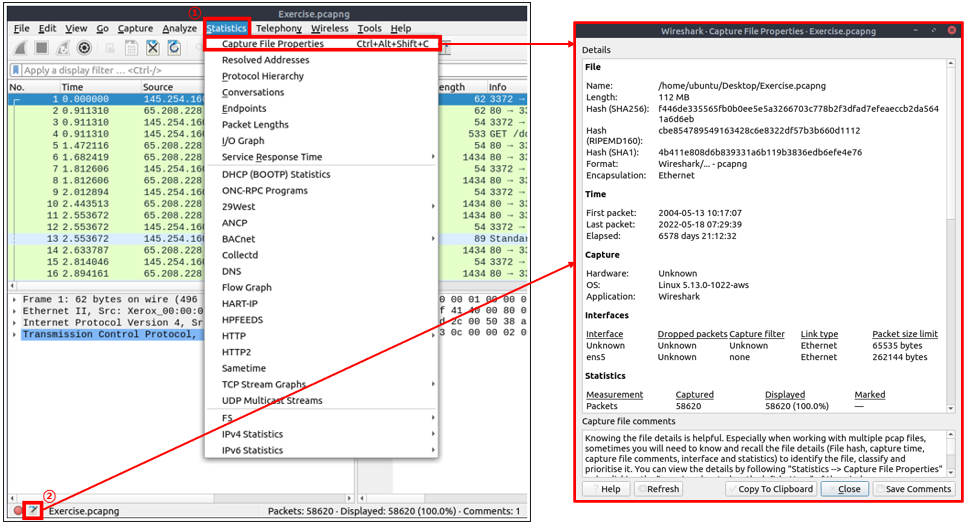Open the Service Response Time submenu
The height and width of the screenshot is (526, 975).
pos(321,157)
